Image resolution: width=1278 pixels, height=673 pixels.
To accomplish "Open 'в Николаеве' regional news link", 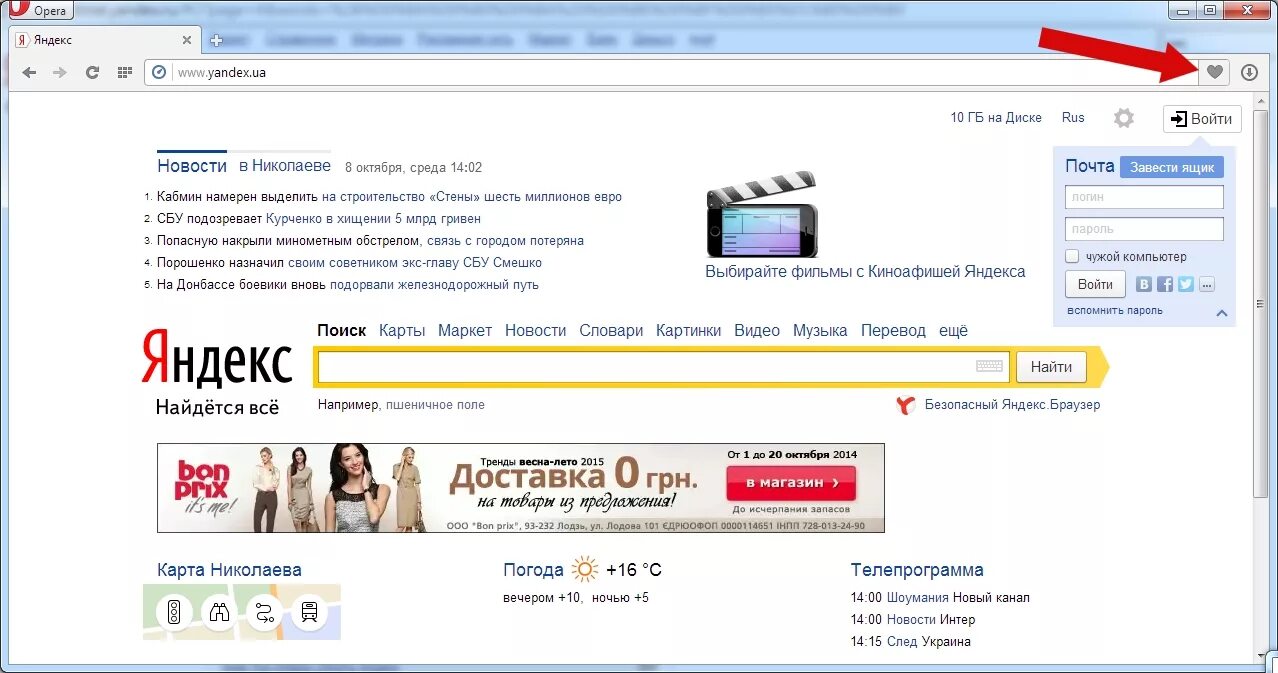I will (x=284, y=166).
